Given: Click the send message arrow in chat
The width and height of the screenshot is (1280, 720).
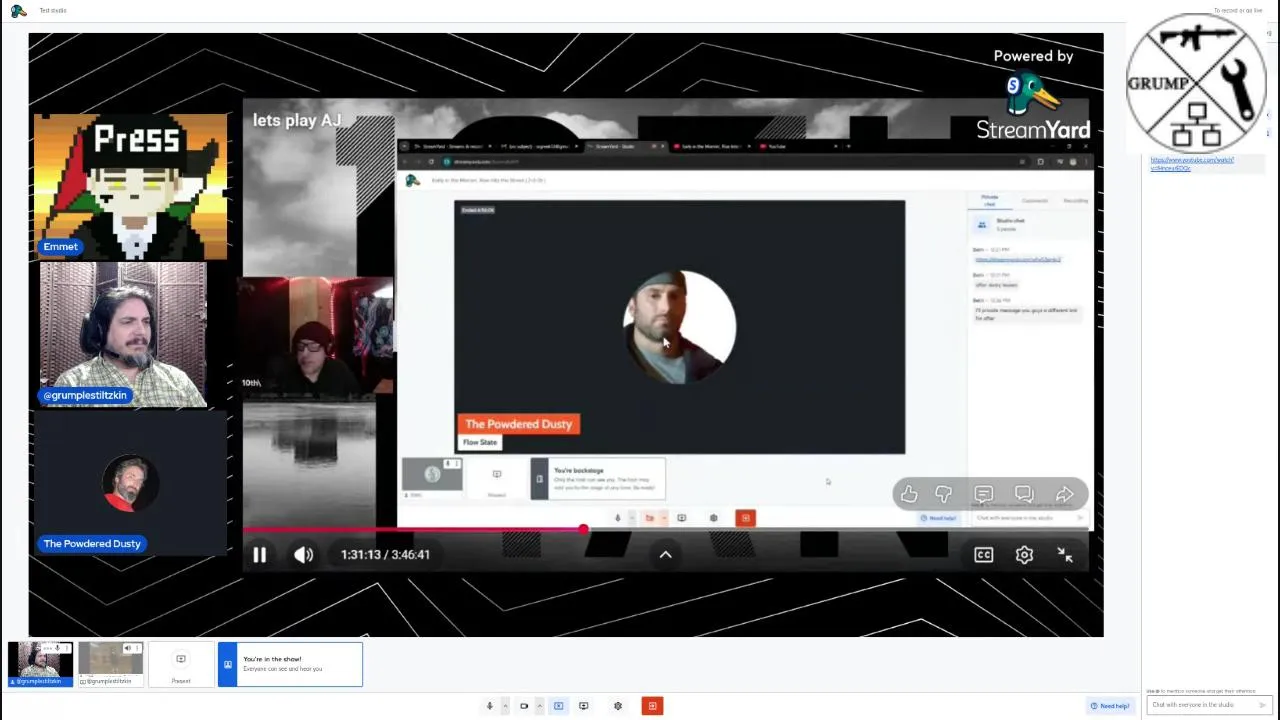Looking at the screenshot, I should 1265,705.
